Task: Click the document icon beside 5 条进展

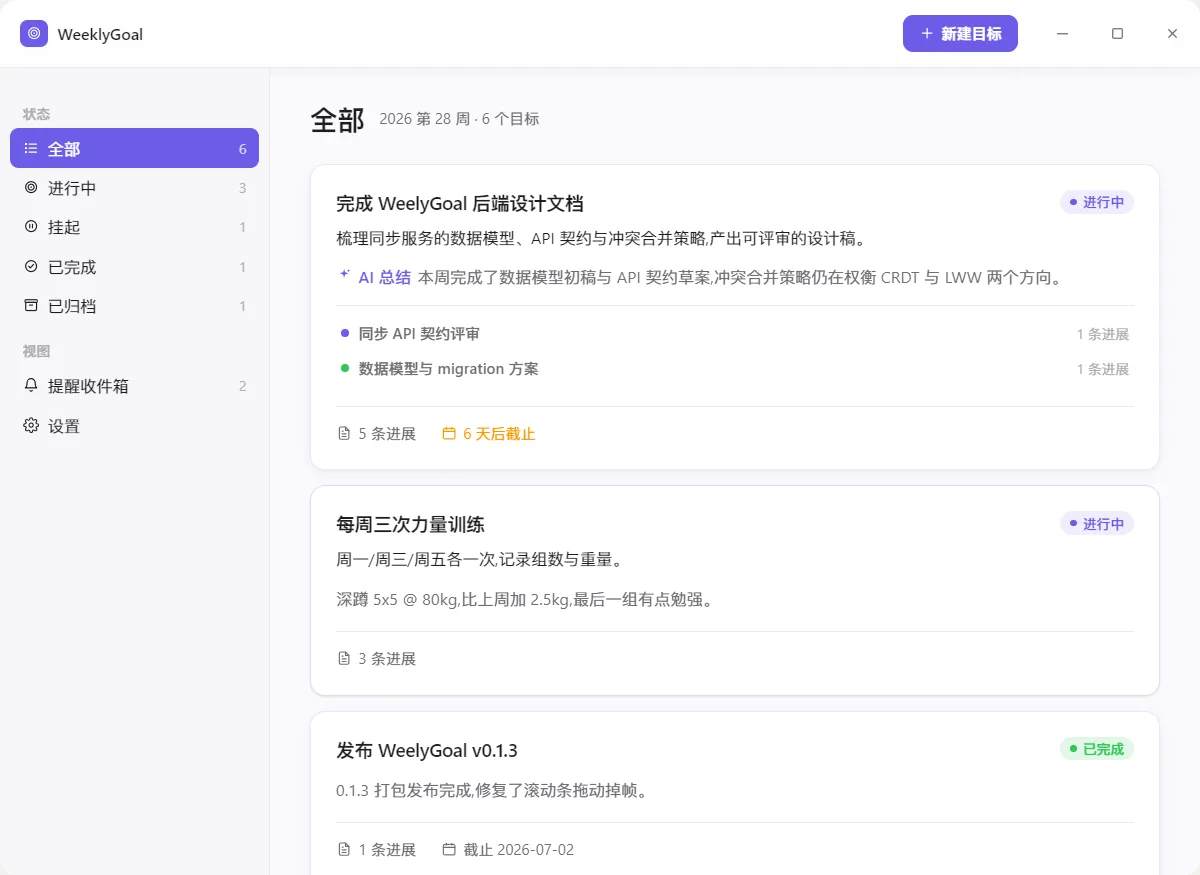Action: pyautogui.click(x=344, y=434)
